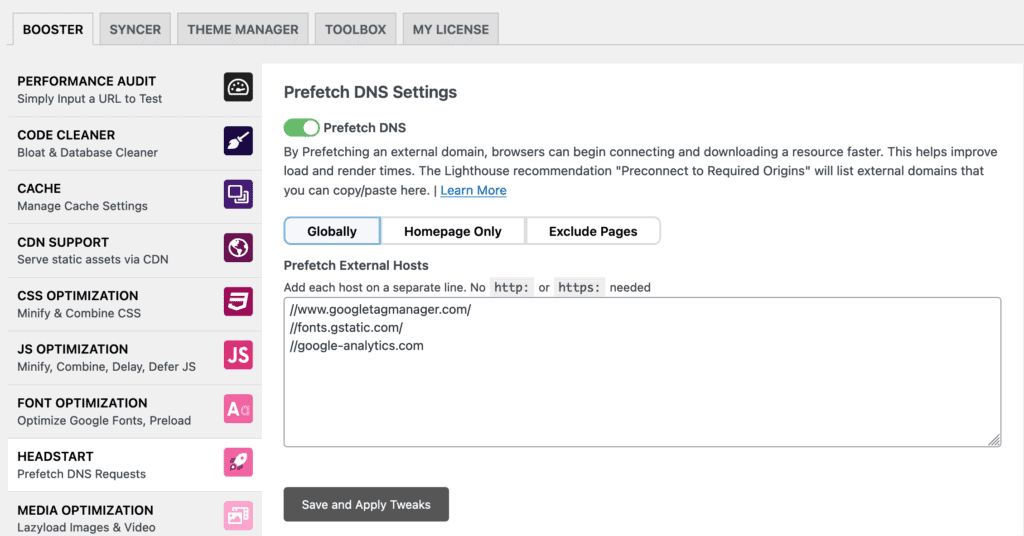Click 'Prefetch DNS Requests' subtitle
This screenshot has width=1024, height=536.
(82, 474)
